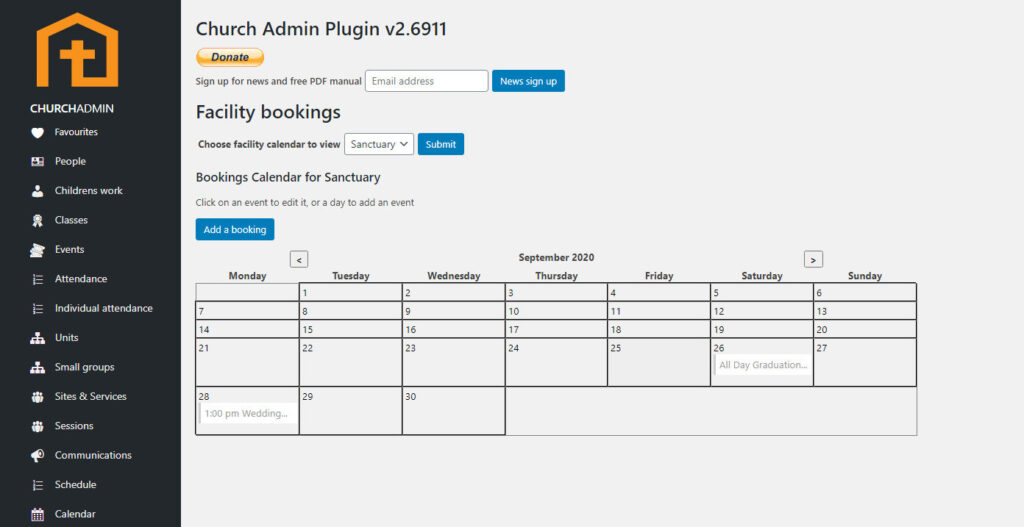
Task: Open the 1:00 pm Wedding event
Action: (246, 413)
